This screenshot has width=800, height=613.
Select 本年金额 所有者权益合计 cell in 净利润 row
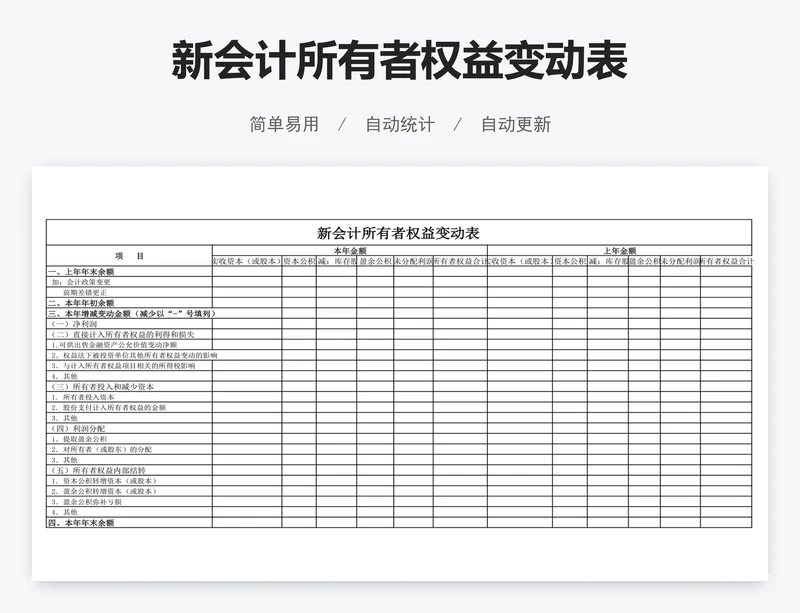(460, 324)
